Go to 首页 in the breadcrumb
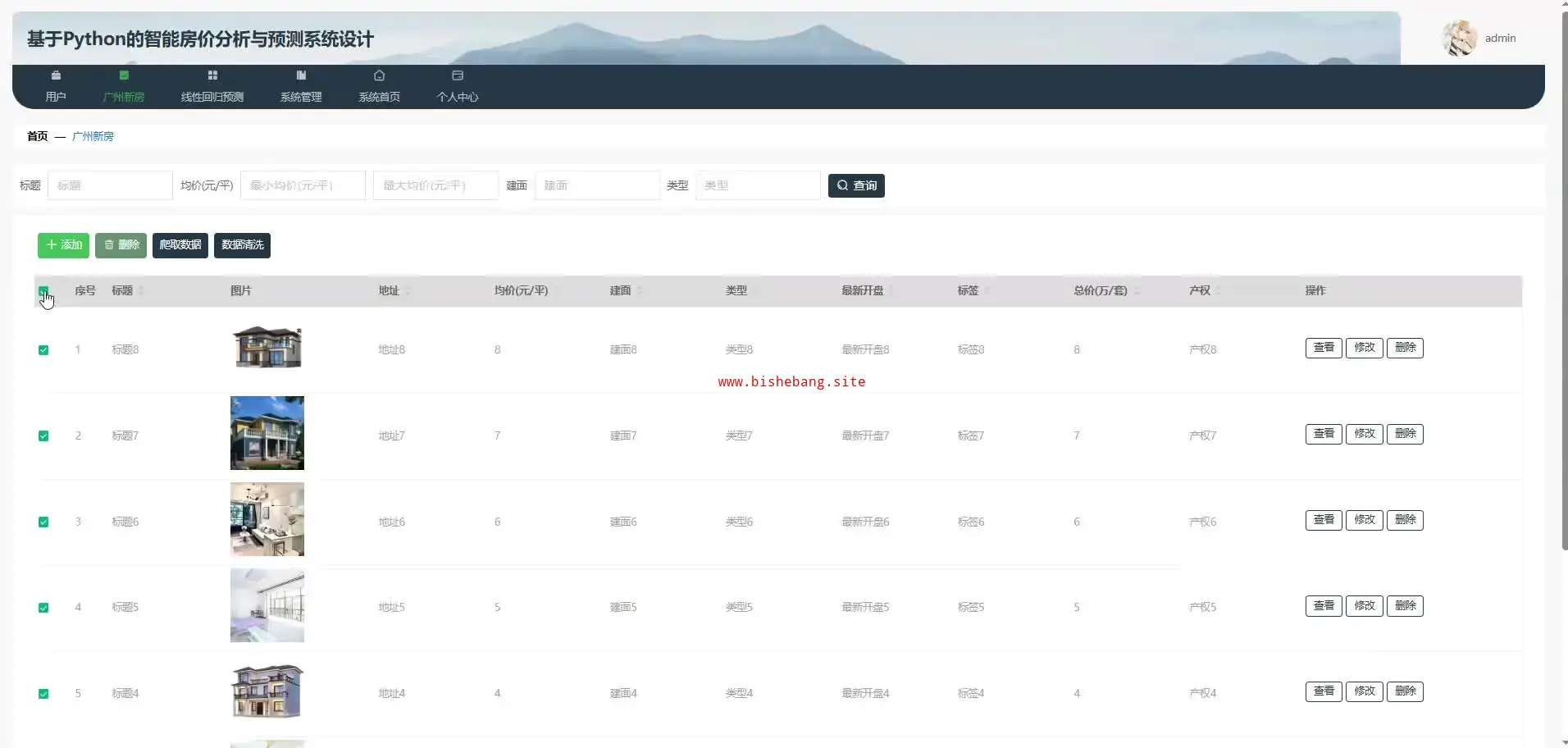The height and width of the screenshot is (748, 1568). click(38, 136)
